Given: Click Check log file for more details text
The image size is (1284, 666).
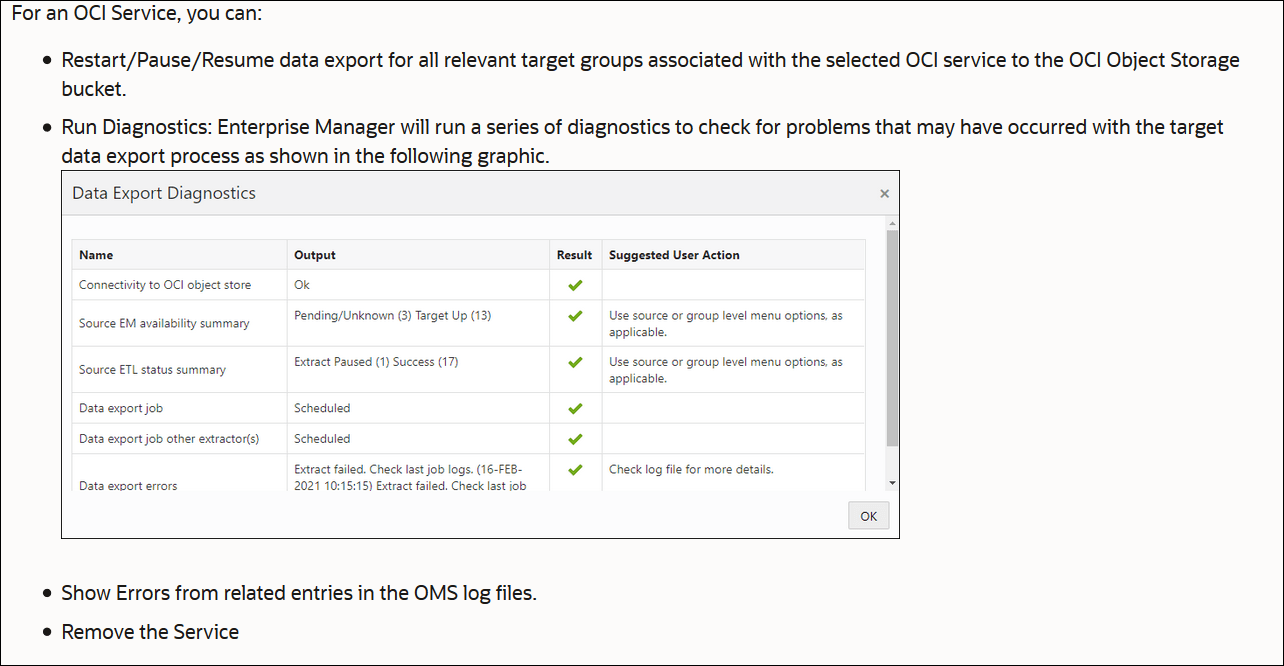Looking at the screenshot, I should (689, 469).
